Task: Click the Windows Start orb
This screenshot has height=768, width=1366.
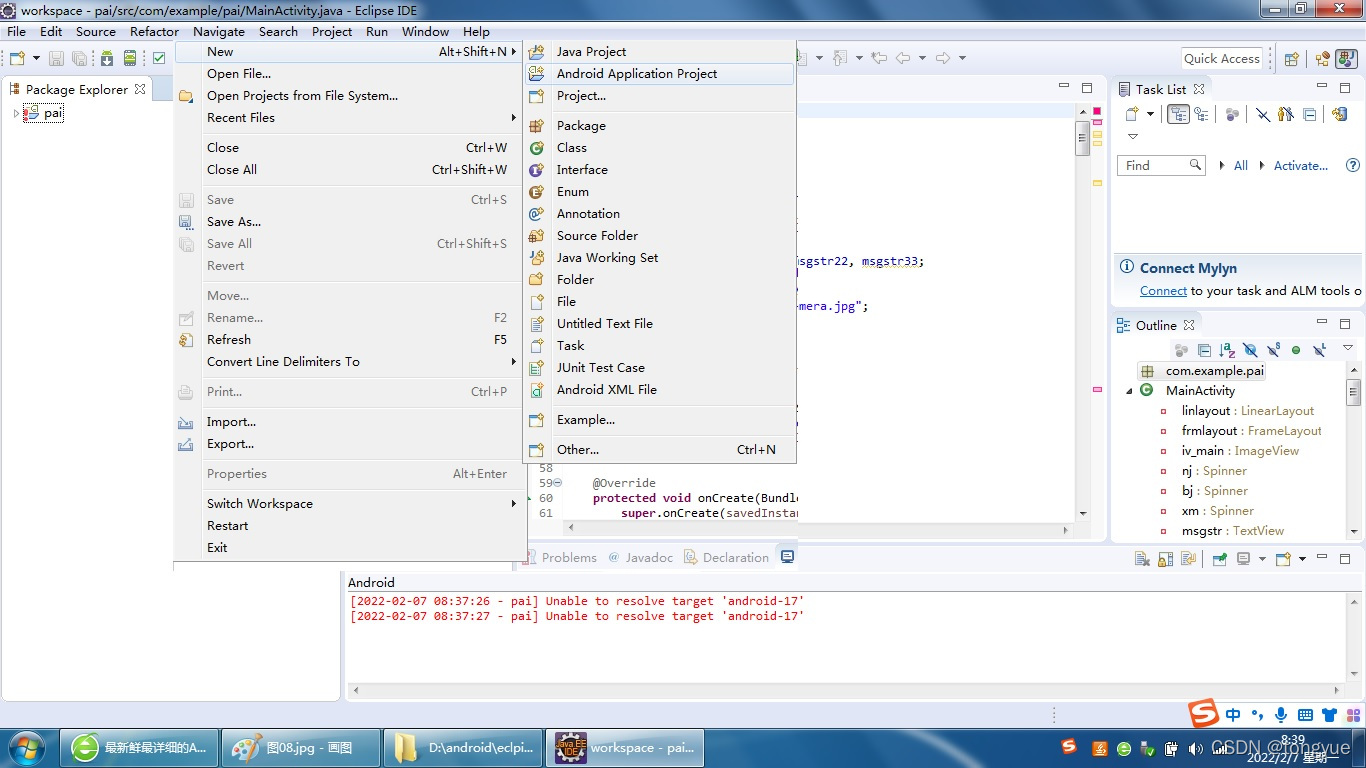Action: tap(27, 747)
